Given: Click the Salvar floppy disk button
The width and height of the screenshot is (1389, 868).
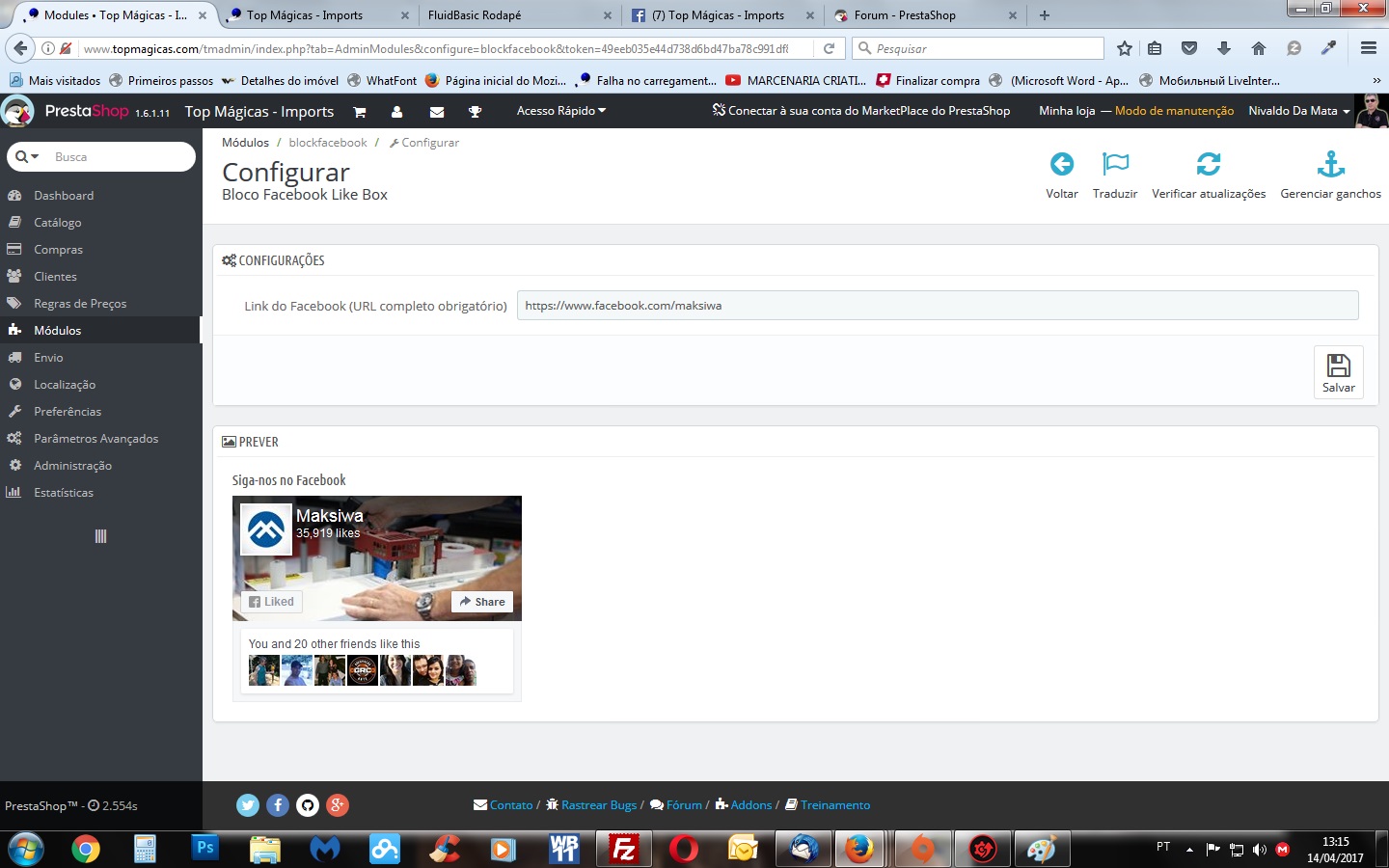Looking at the screenshot, I should tap(1339, 372).
